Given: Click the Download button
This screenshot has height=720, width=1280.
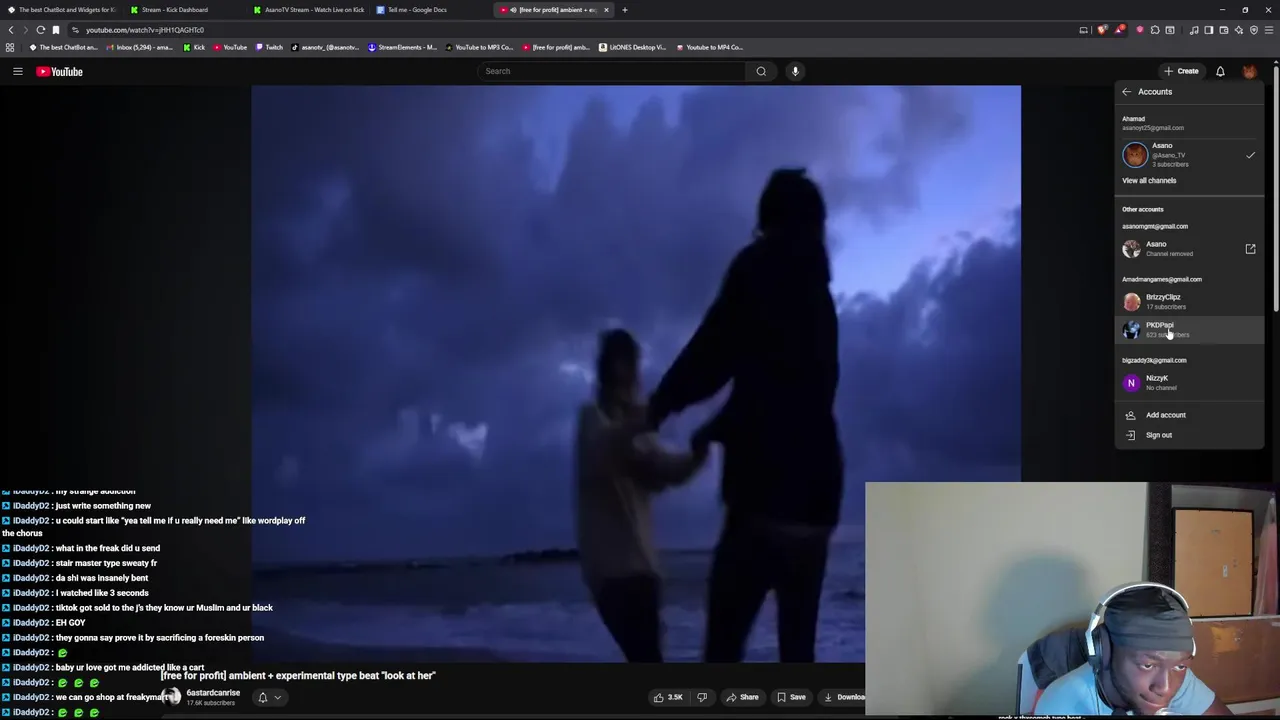Looking at the screenshot, I should (x=844, y=697).
